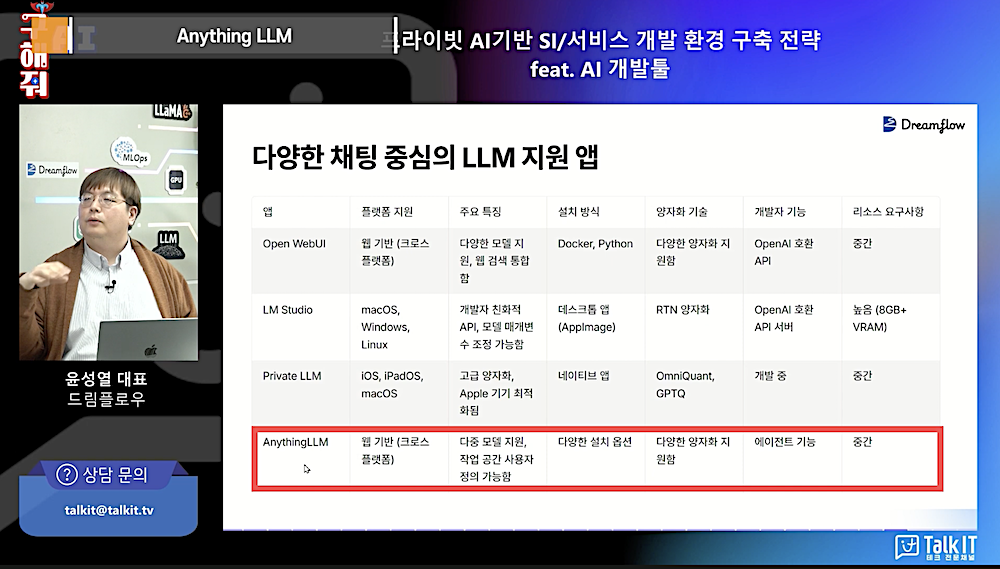This screenshot has width=1000, height=569.
Task: Select the slide heading 다양한 채팅 중심의 LLM 지원 앱
Action: point(425,157)
